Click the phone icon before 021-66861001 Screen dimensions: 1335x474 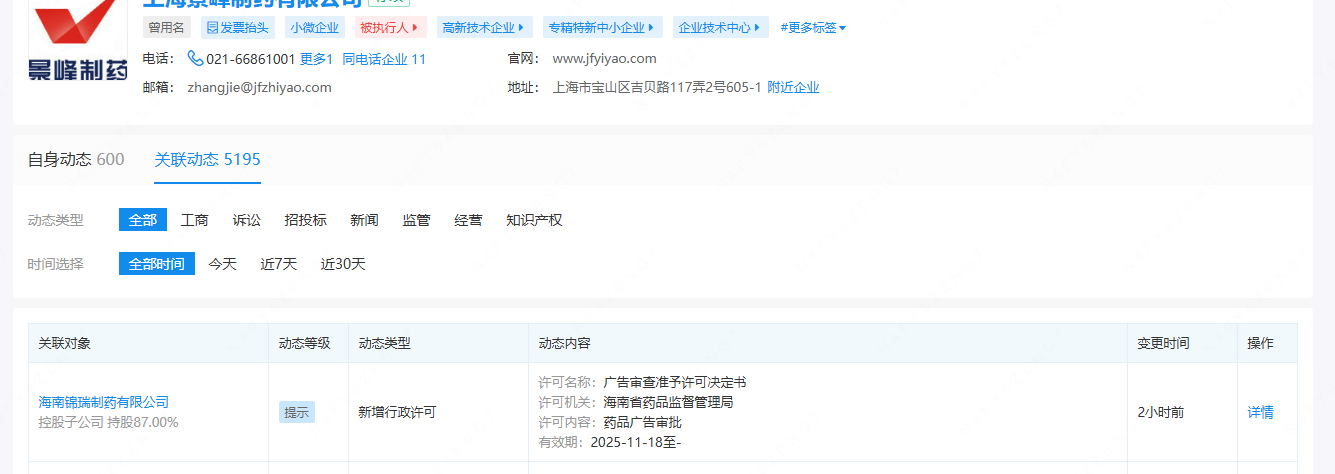(195, 59)
